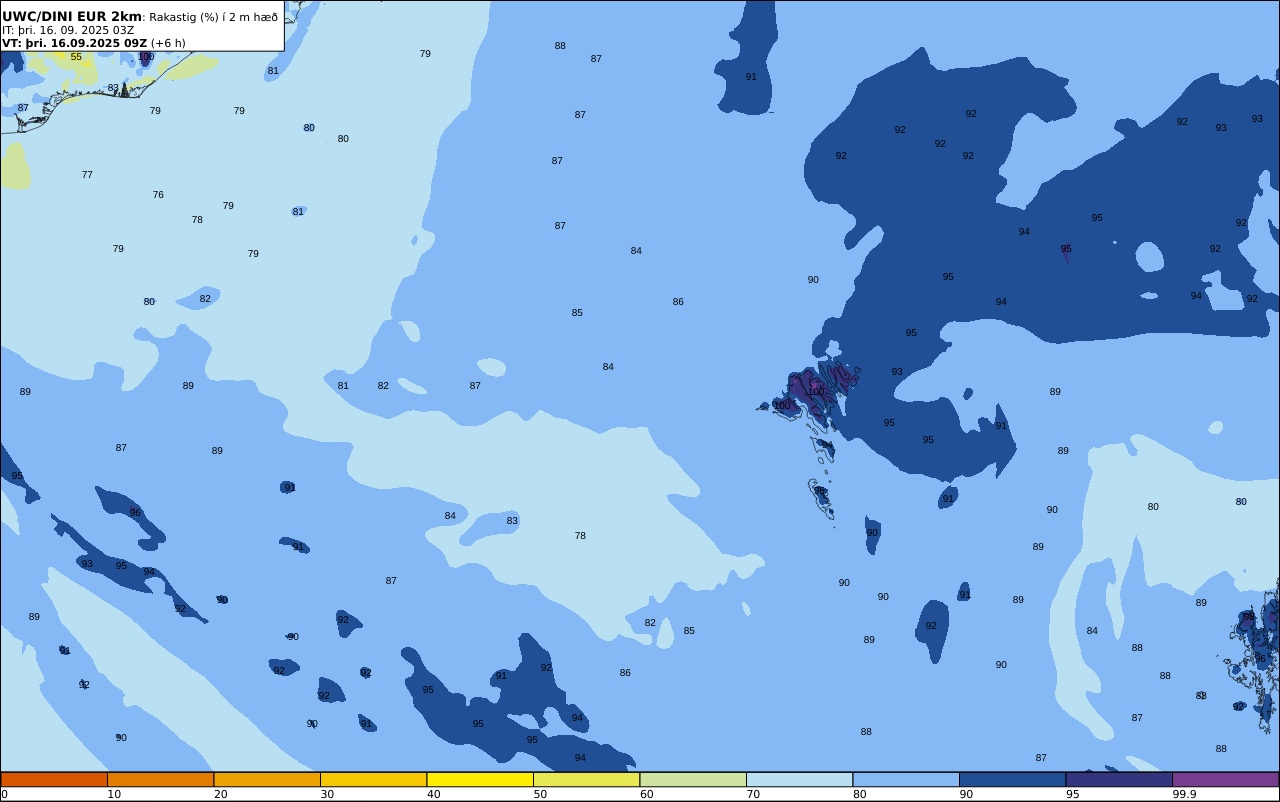Select the pale blue 70–80 legend swatch
Screen dimensions: 1280x802
coord(799,779)
